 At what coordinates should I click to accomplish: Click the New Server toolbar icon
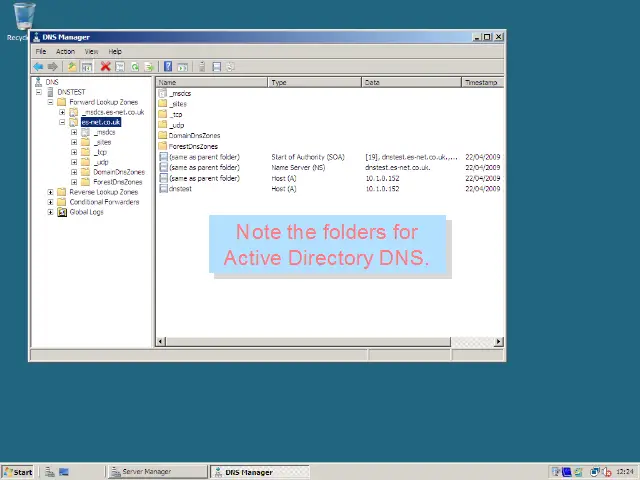pos(202,67)
